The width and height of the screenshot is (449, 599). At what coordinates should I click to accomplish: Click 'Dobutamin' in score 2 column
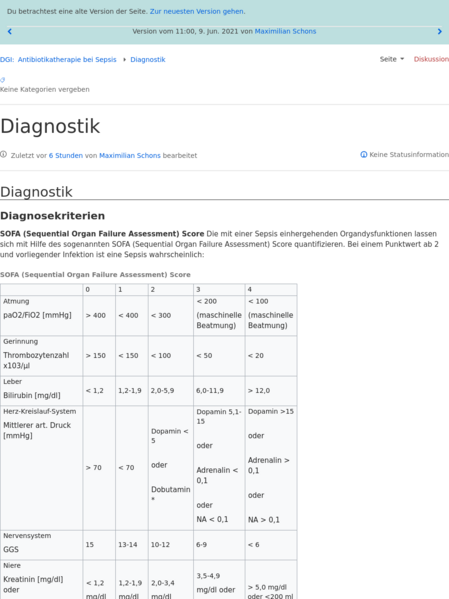[x=170, y=489]
